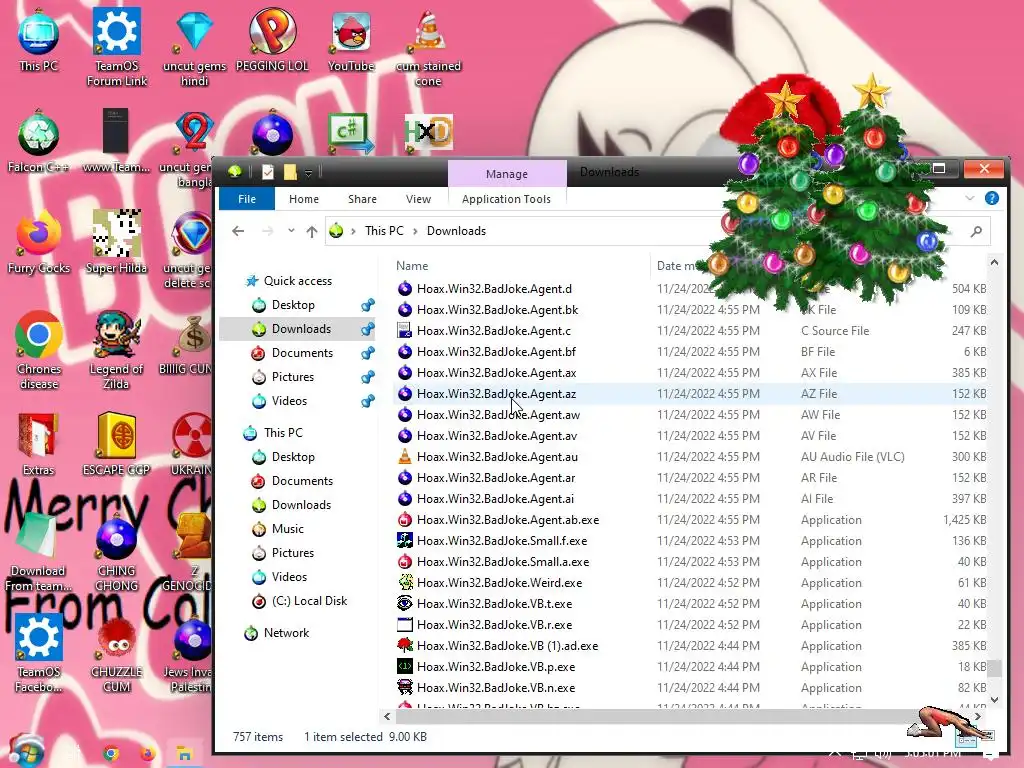The image size is (1024, 768).
Task: Click the Firefox icon in the taskbar
Action: pos(148,754)
